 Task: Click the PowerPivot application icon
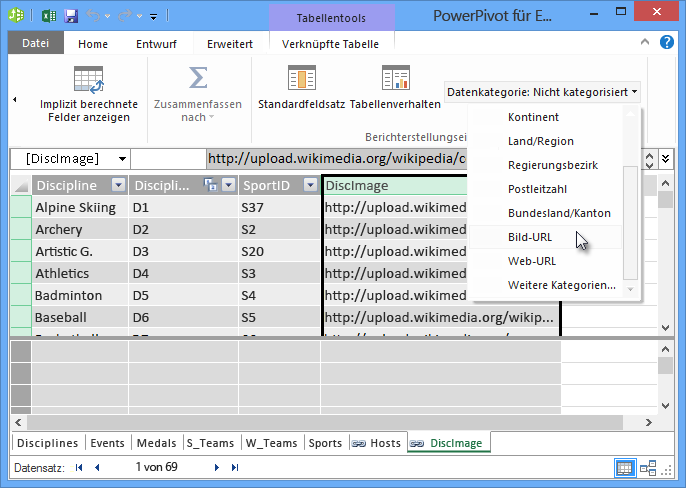pos(16,16)
